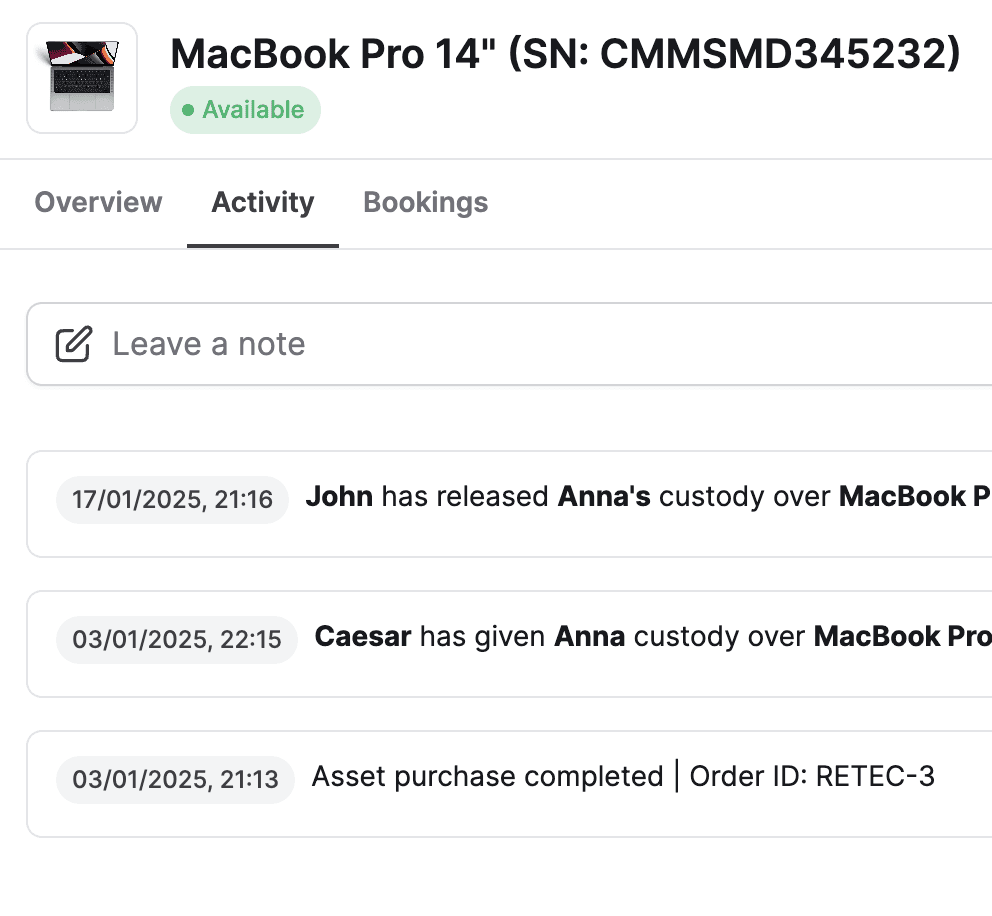
Task: Select the Activity tab
Action: tap(263, 202)
